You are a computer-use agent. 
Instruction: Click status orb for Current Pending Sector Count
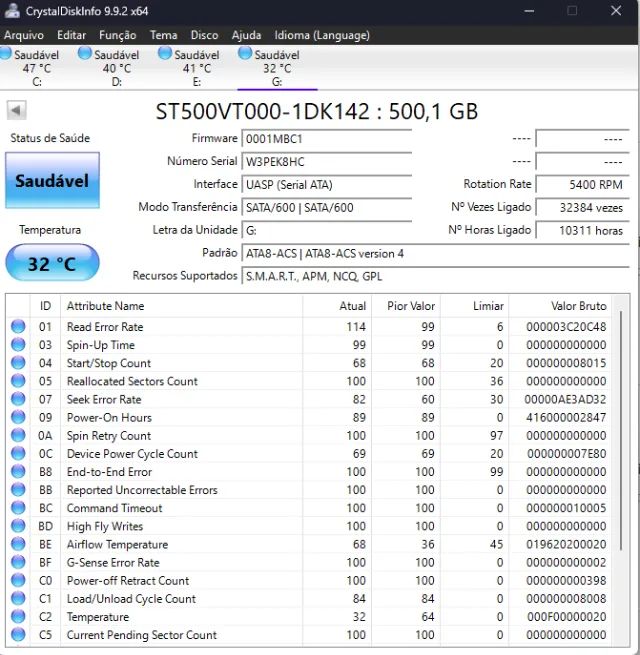18,635
